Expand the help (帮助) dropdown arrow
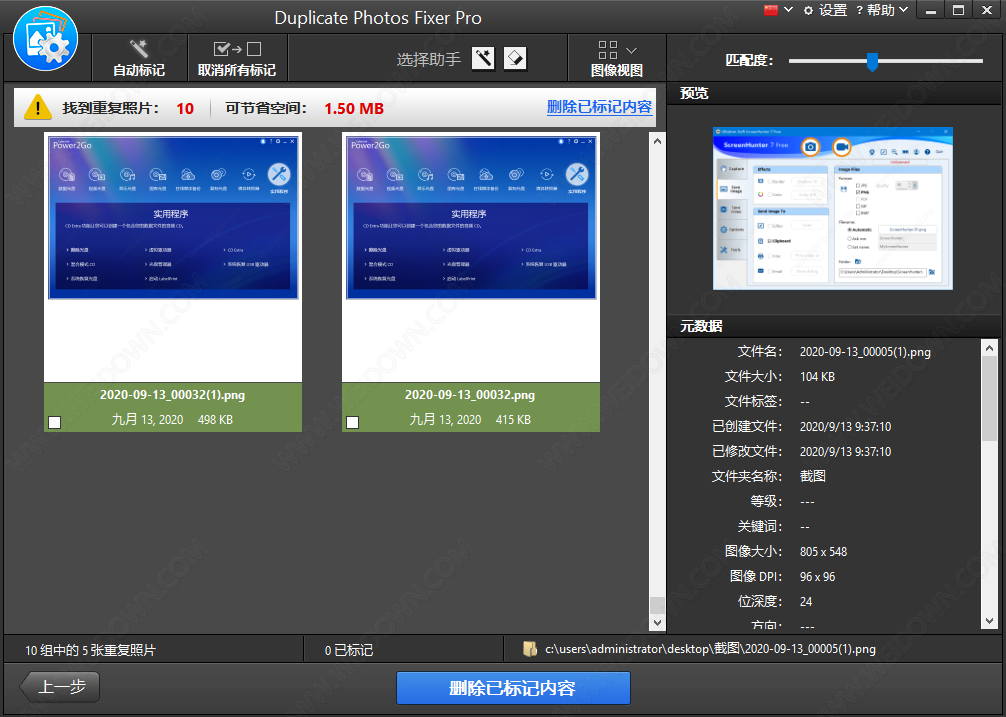 tap(904, 10)
